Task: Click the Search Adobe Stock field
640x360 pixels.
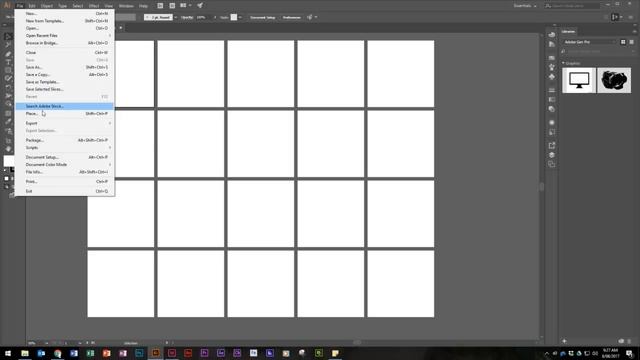Action: [x=572, y=6]
